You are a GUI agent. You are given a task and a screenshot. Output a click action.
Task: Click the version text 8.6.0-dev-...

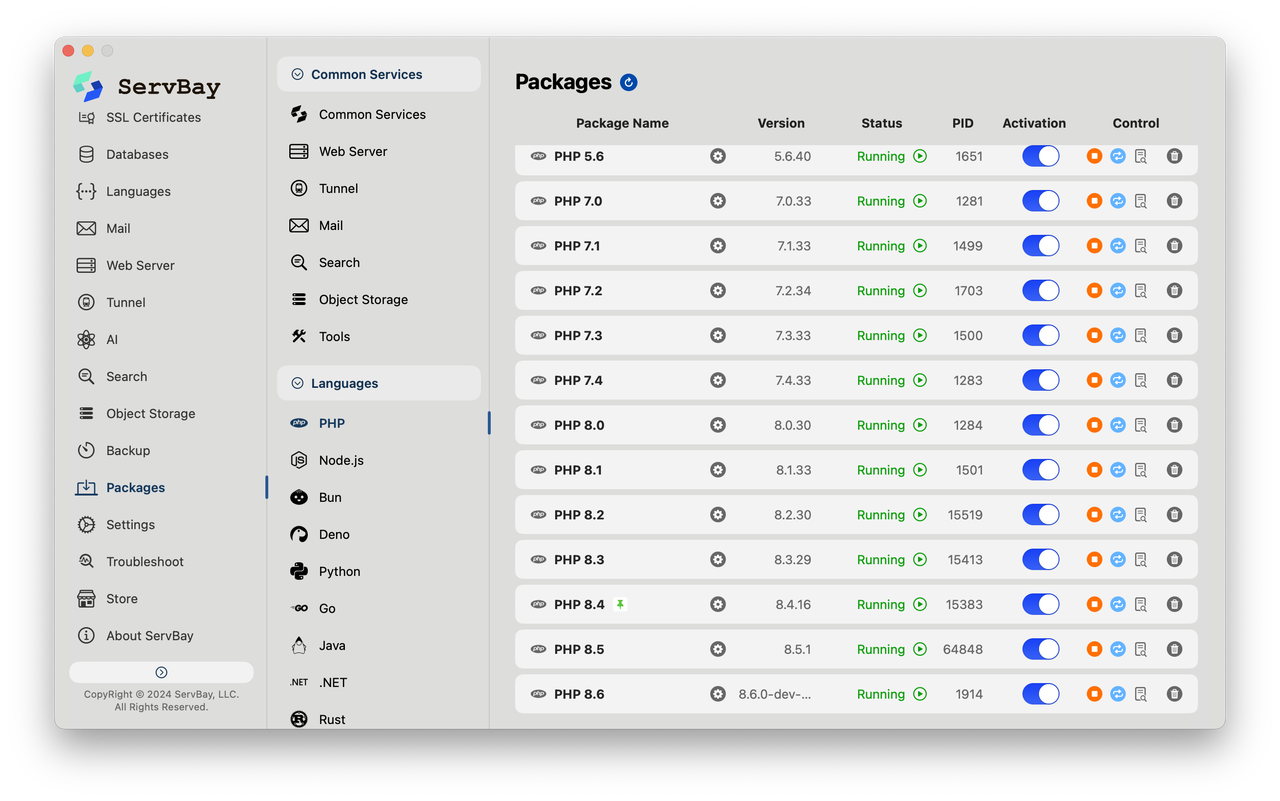coord(775,694)
